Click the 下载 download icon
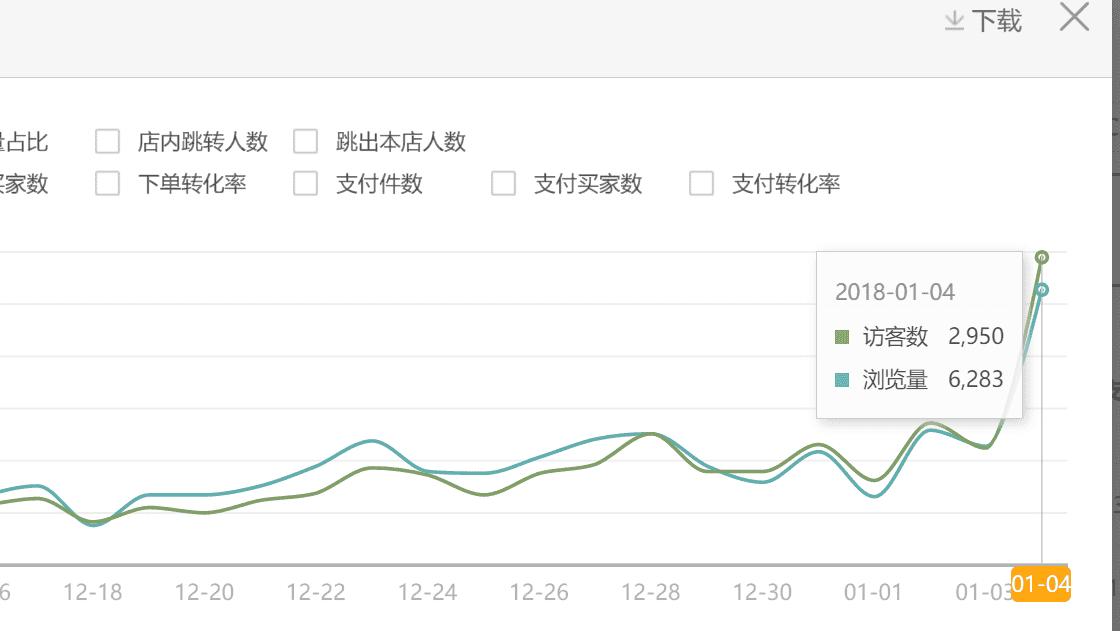 pos(954,20)
